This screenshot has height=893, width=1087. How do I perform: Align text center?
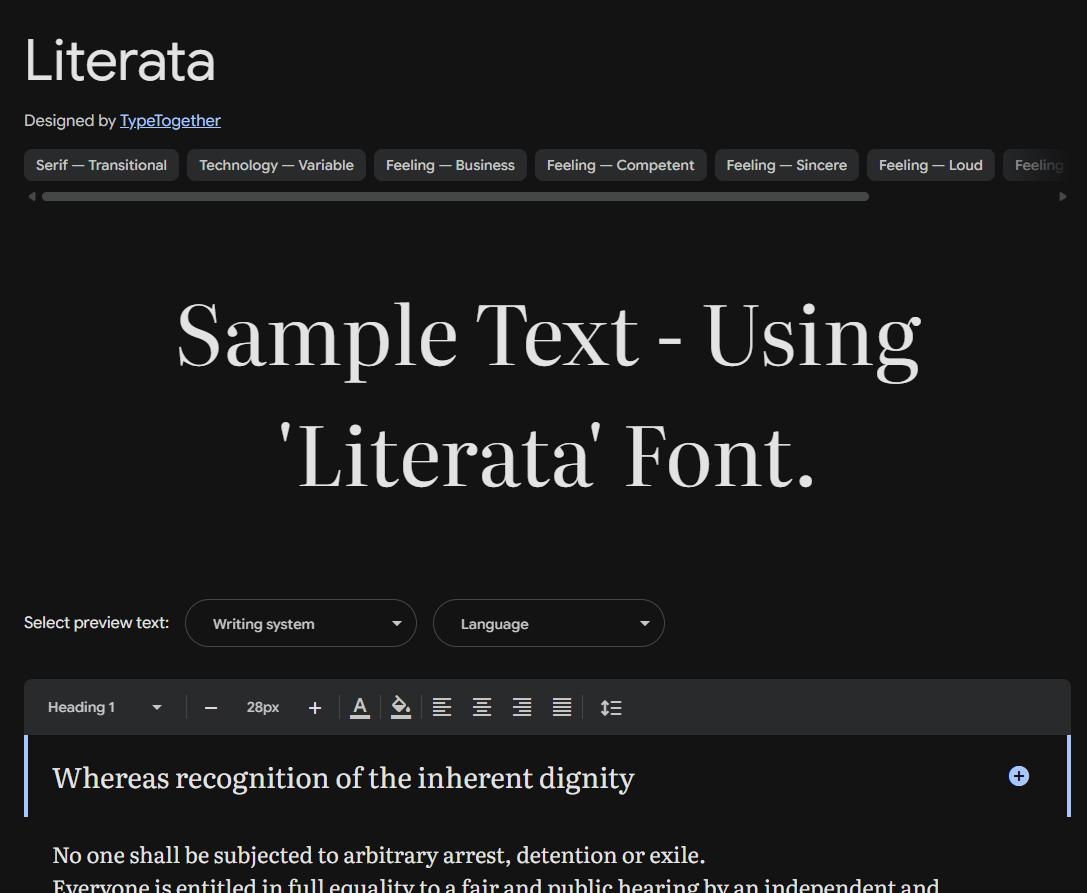[x=482, y=708]
